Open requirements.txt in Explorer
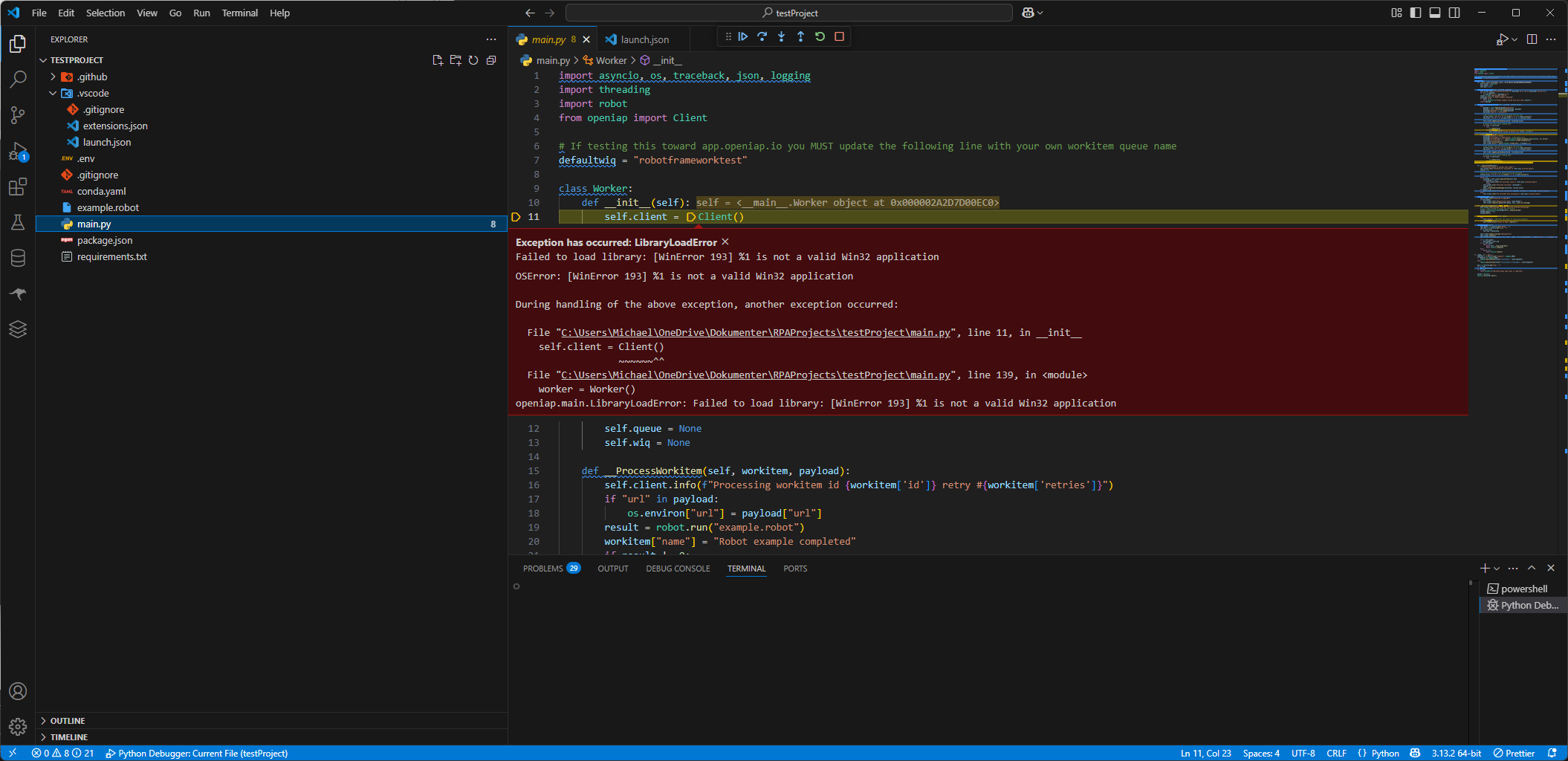Screen dimensions: 1568x761 (x=271, y=256)
